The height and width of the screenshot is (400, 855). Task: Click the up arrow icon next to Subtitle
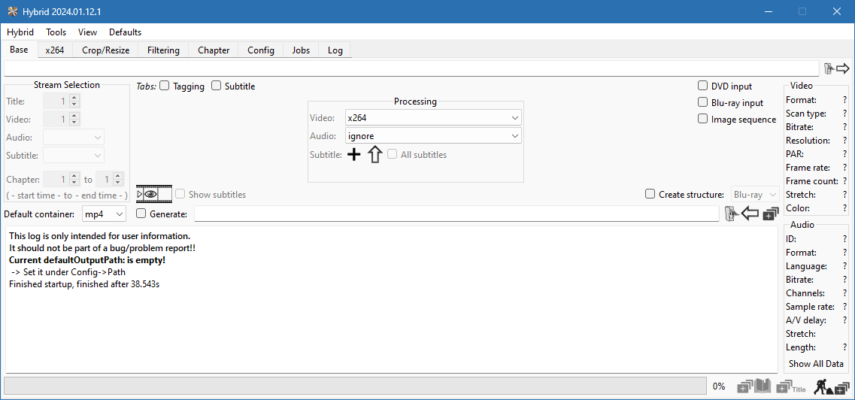375,155
